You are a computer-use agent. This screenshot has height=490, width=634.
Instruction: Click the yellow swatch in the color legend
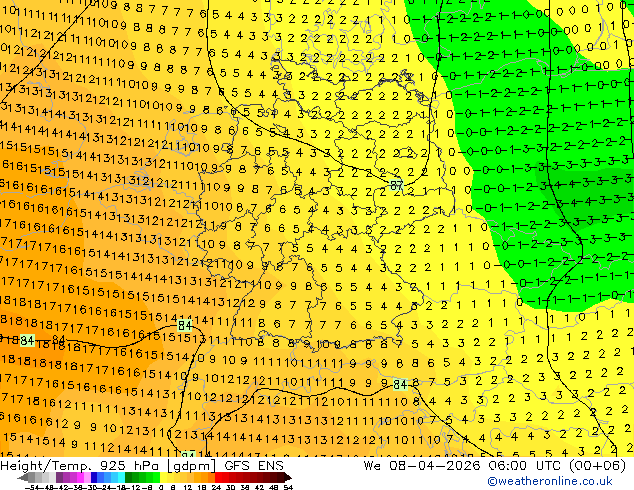(163, 477)
